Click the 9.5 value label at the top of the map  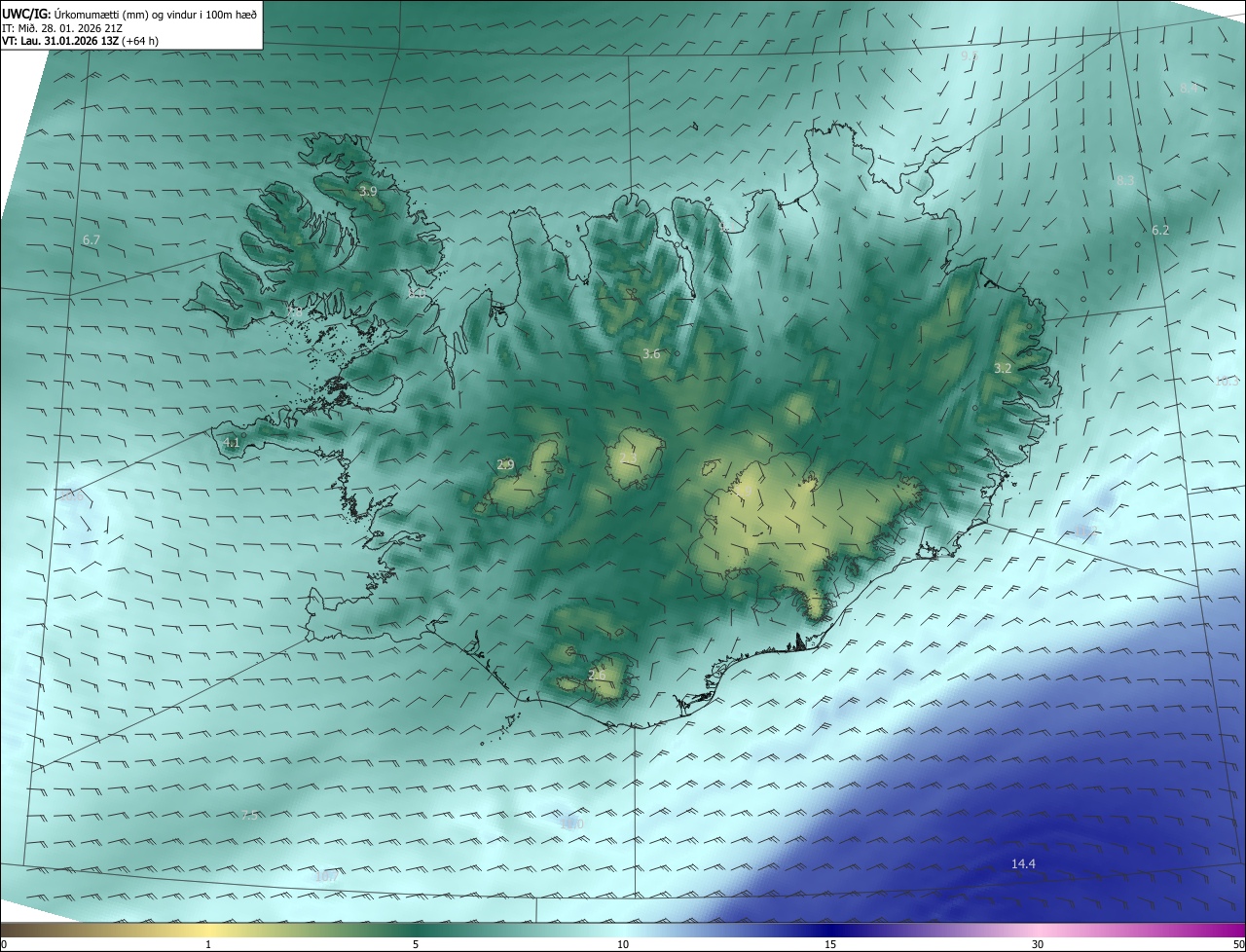(x=969, y=56)
